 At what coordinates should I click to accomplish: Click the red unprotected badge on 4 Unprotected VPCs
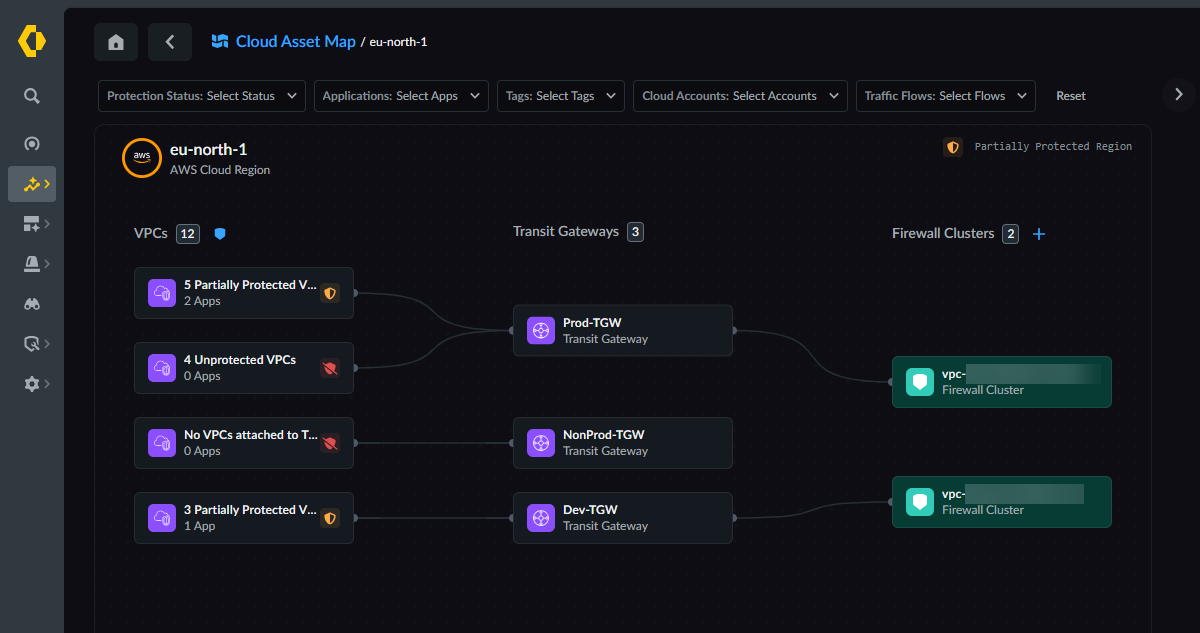click(x=330, y=368)
